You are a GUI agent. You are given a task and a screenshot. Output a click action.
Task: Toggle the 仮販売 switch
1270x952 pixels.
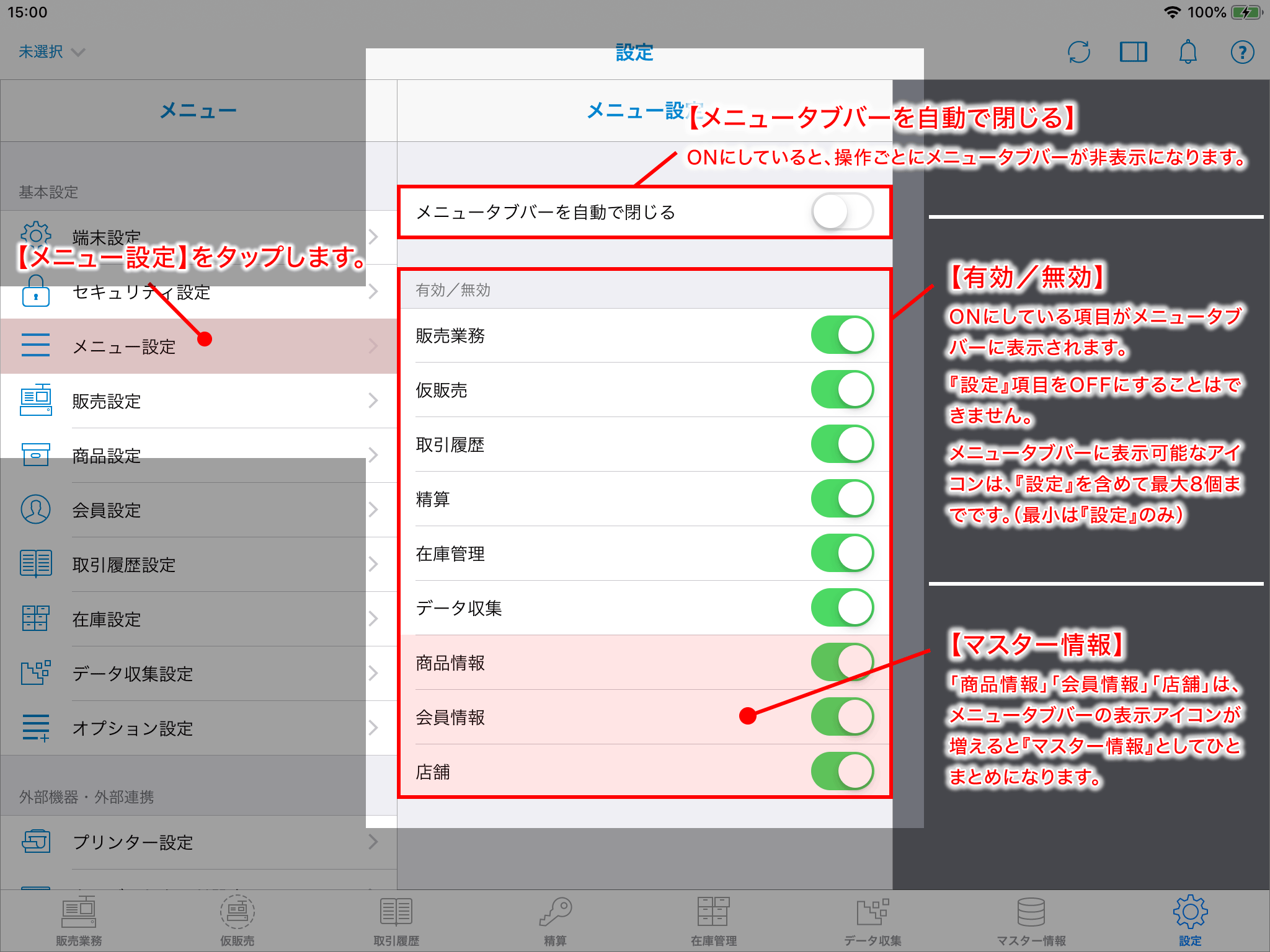pos(843,389)
